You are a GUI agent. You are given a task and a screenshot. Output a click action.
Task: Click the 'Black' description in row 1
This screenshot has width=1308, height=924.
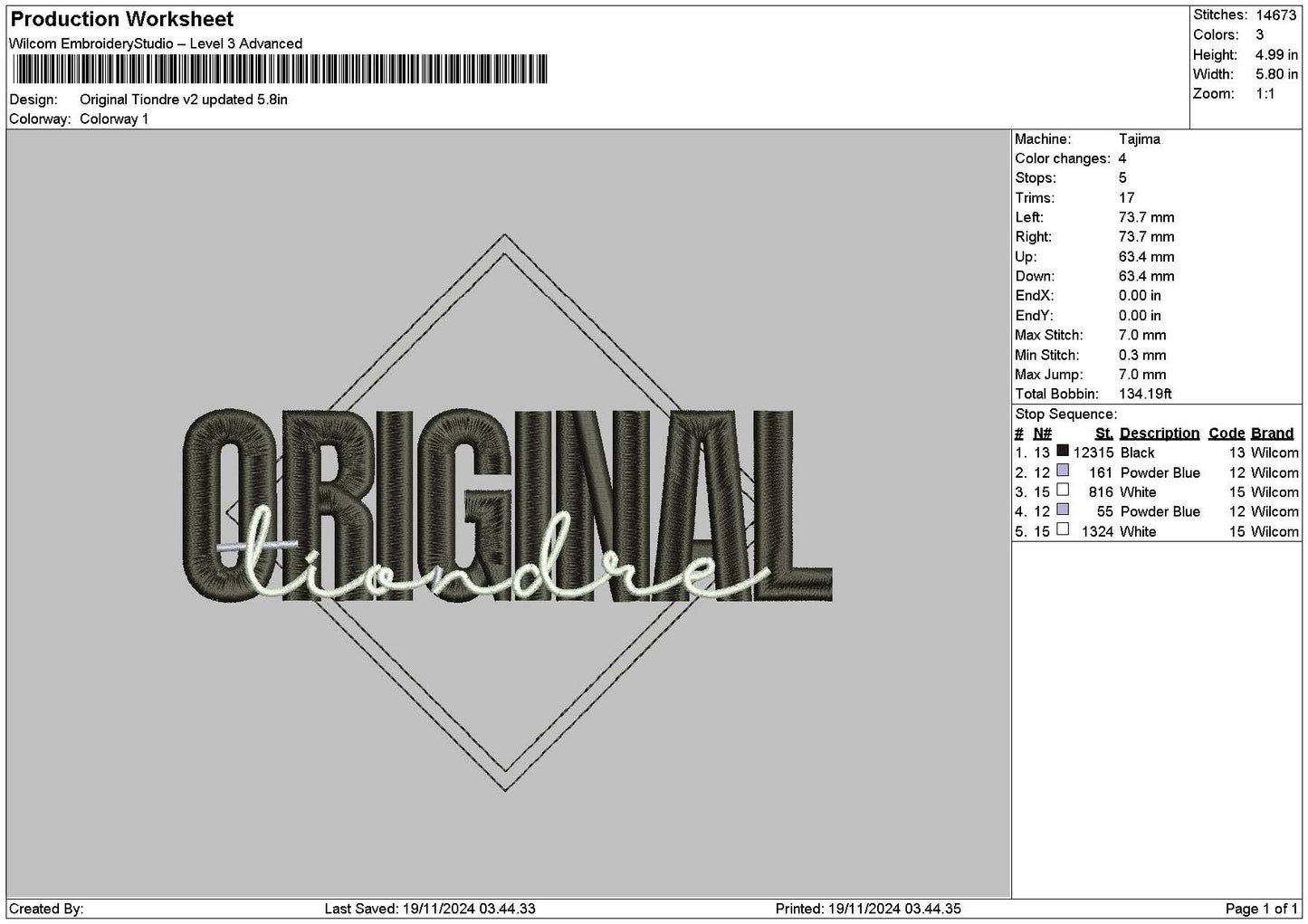tap(1137, 452)
